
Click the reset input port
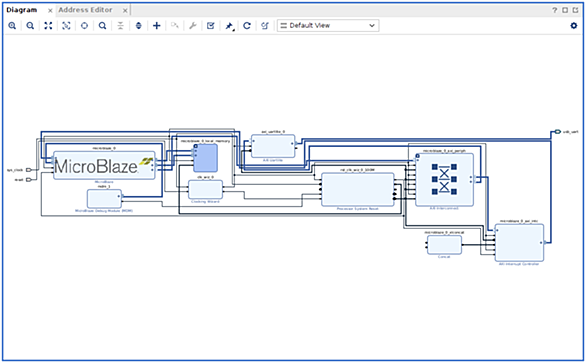tap(28, 179)
